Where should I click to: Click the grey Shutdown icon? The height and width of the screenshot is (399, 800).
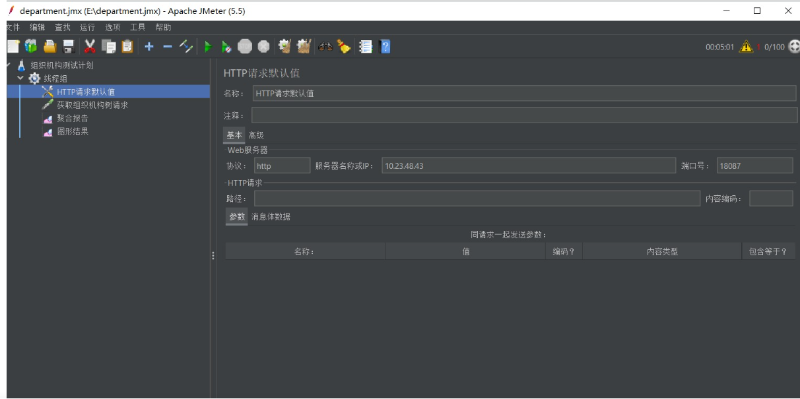(263, 46)
